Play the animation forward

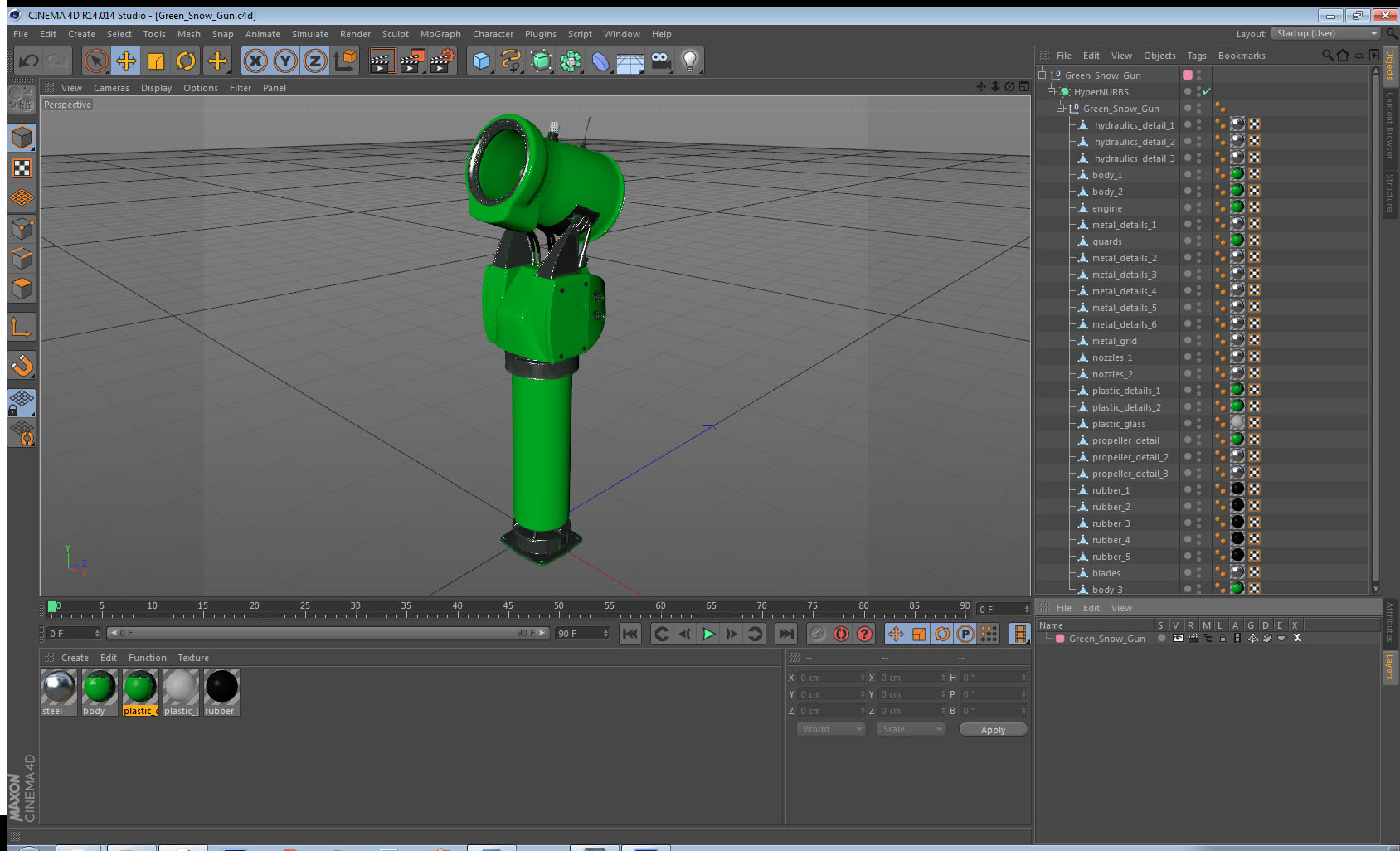708,634
